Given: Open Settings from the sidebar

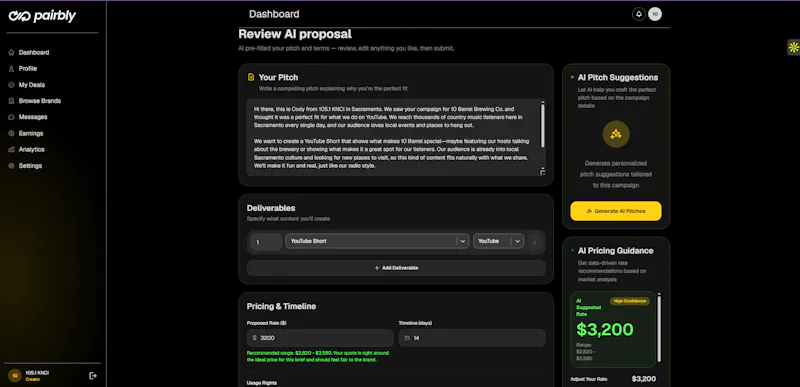Looking at the screenshot, I should [30, 166].
